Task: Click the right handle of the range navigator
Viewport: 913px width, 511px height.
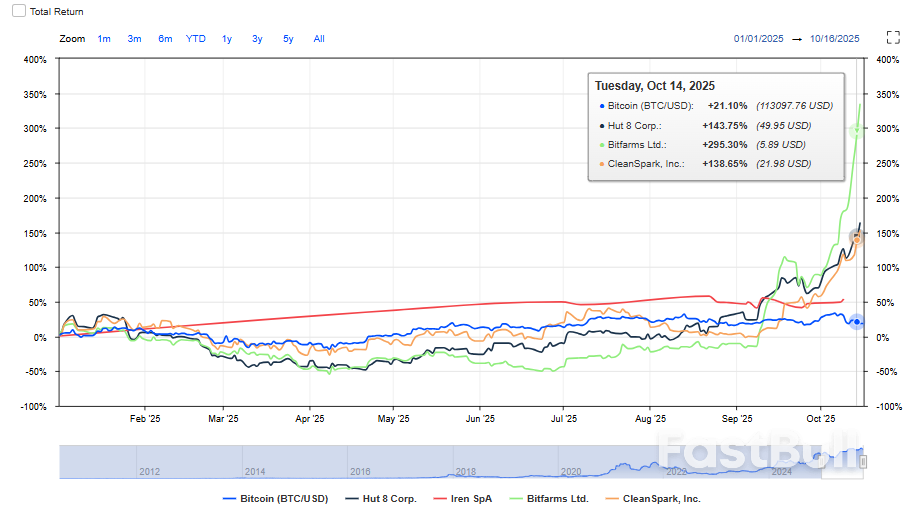Action: point(863,462)
